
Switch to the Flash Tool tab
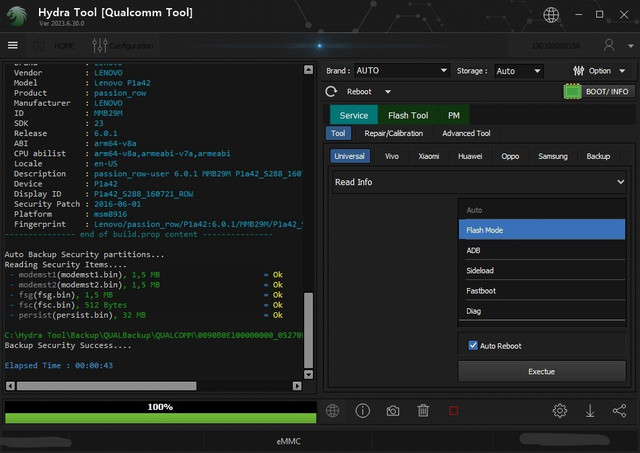(408, 115)
